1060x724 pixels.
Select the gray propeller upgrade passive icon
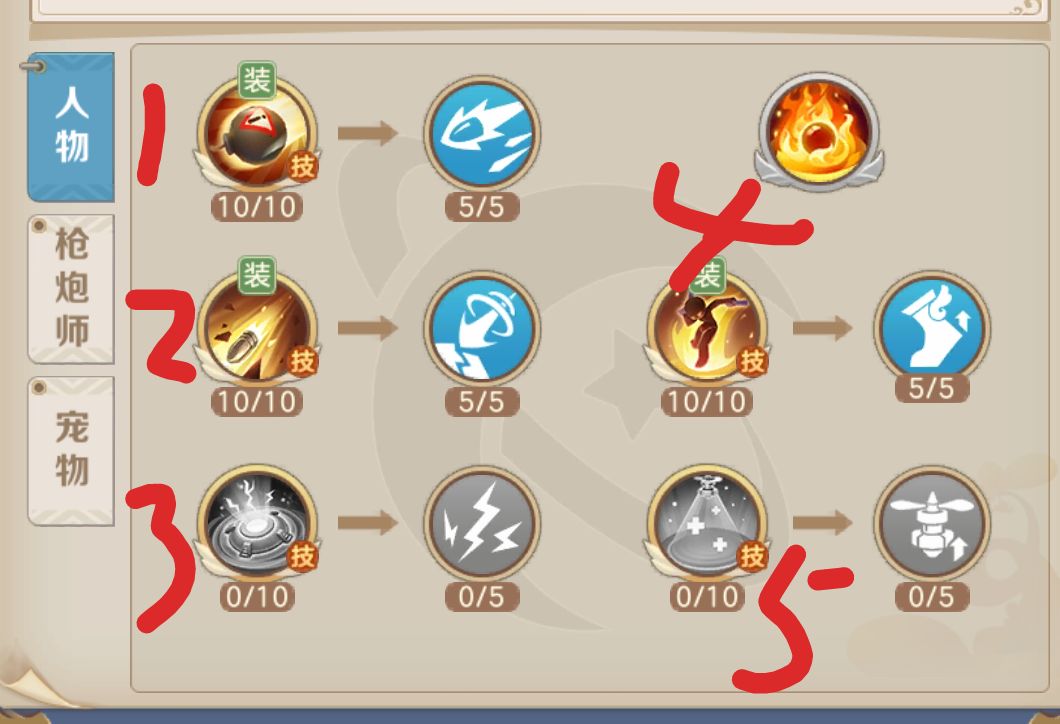click(932, 523)
